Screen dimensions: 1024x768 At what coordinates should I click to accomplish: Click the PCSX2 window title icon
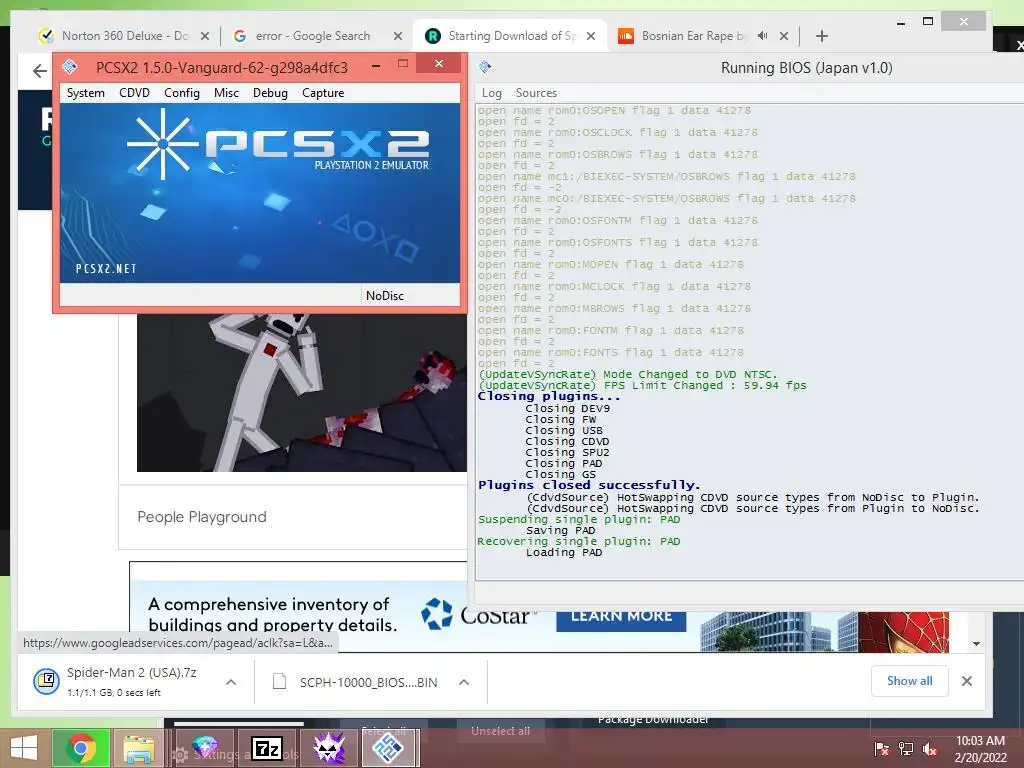[70, 67]
